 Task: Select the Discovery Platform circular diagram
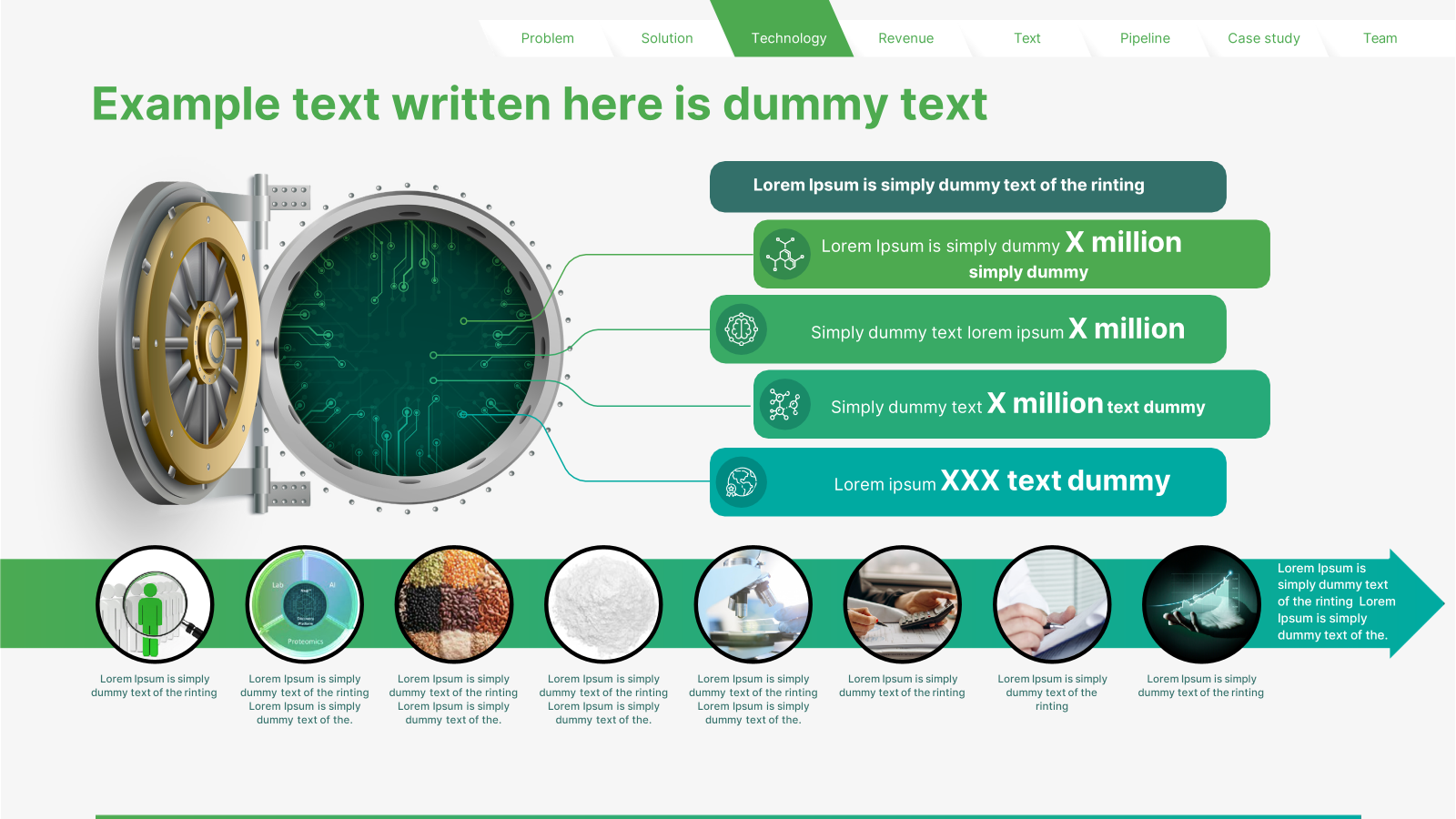[x=305, y=604]
